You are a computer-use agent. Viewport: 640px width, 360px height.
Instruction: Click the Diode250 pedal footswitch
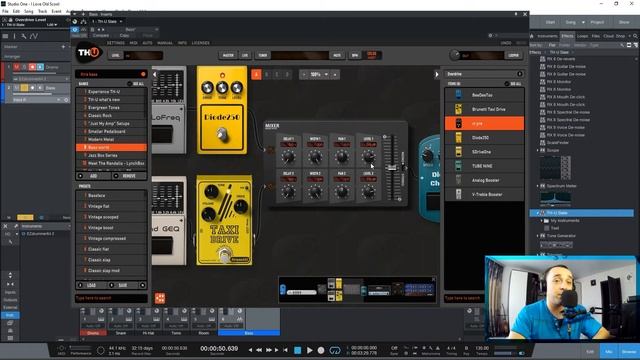pos(222,134)
